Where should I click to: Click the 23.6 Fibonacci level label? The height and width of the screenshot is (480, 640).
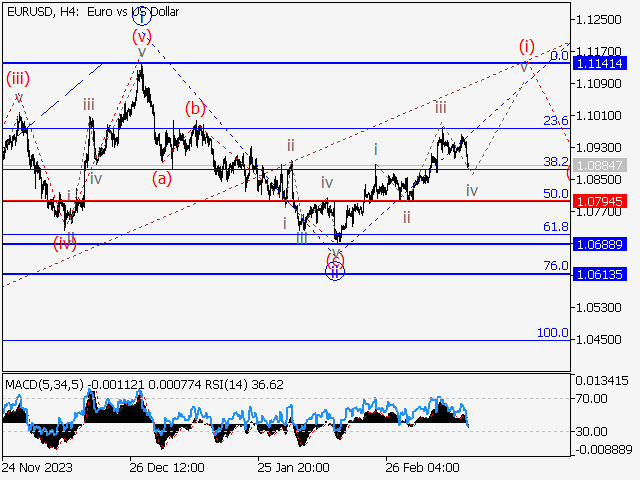click(x=556, y=120)
